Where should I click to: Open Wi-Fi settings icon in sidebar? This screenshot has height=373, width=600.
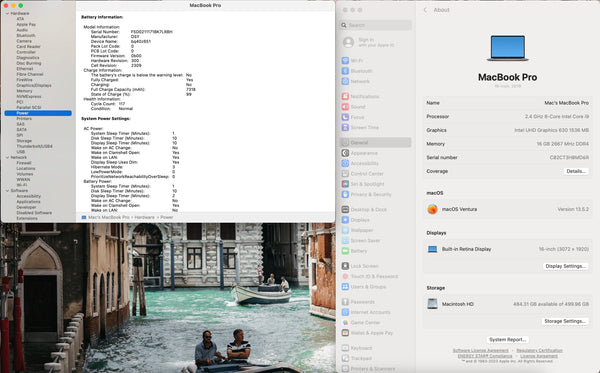(x=345, y=60)
